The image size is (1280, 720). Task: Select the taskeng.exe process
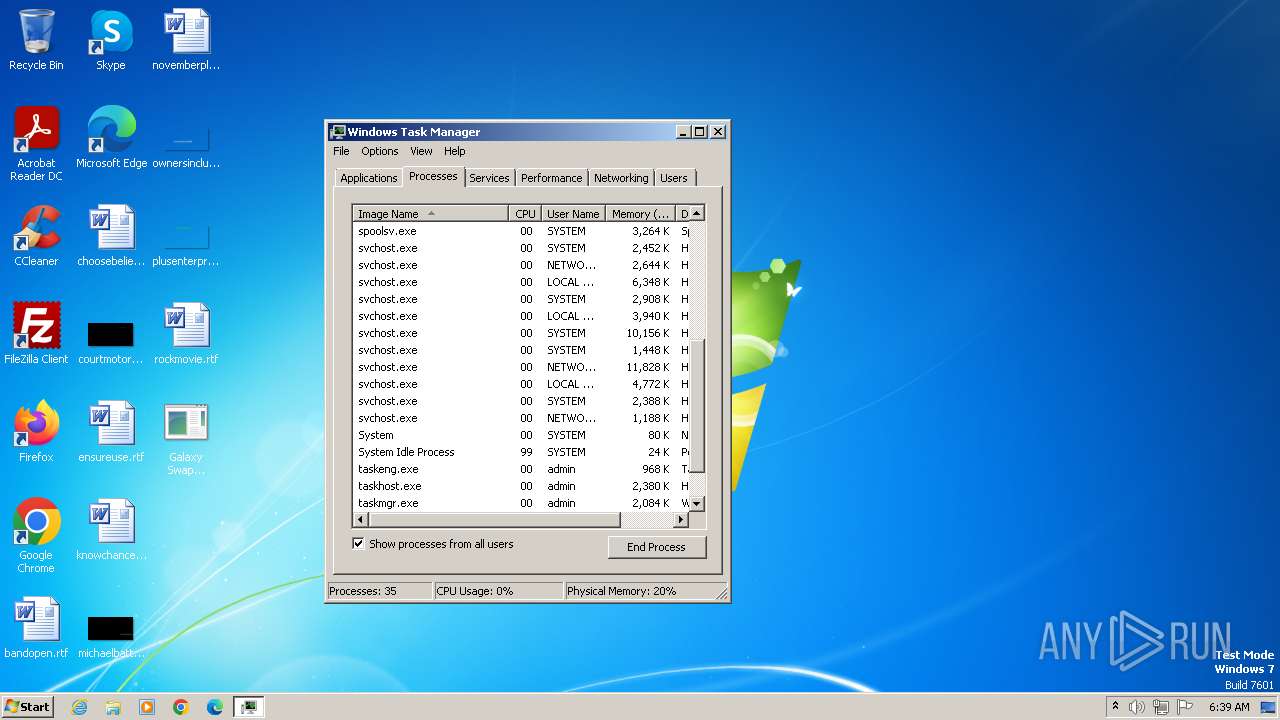pos(521,469)
